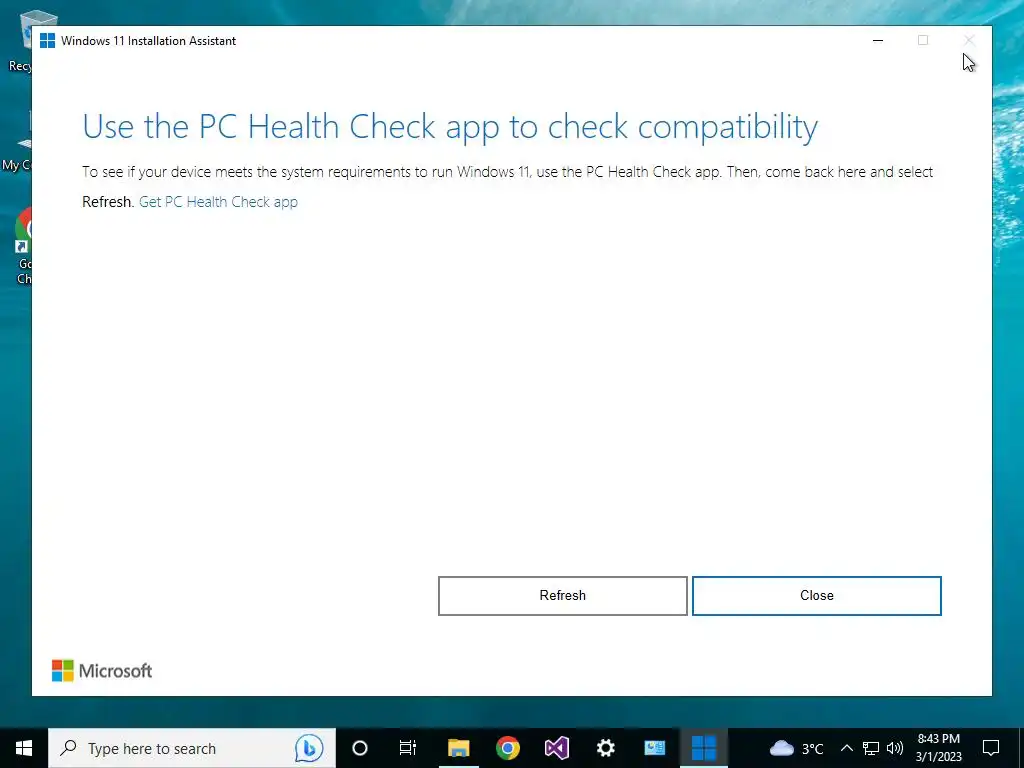Open Cortana from the taskbar

(x=360, y=748)
